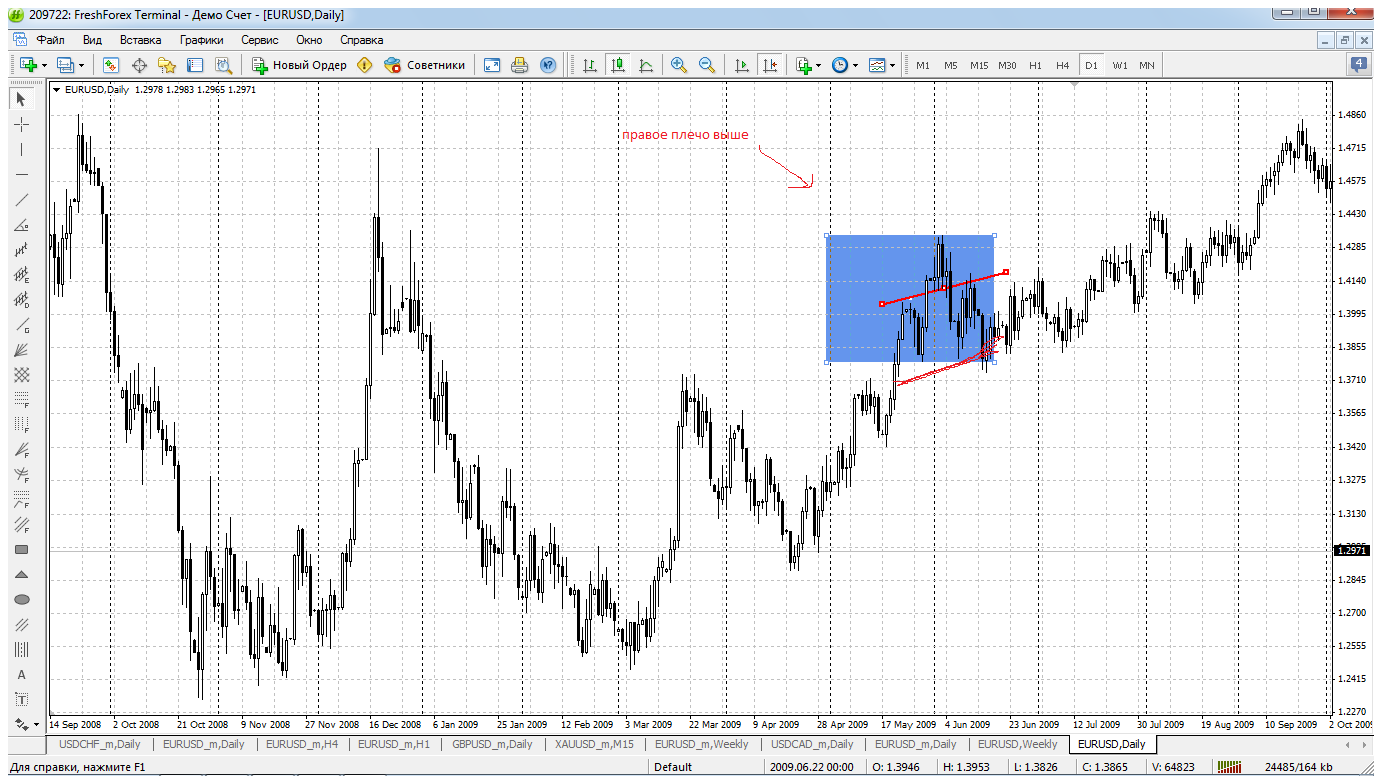The height and width of the screenshot is (784, 1382).
Task: Switch chart to Bar Chart mode
Action: pyautogui.click(x=590, y=65)
